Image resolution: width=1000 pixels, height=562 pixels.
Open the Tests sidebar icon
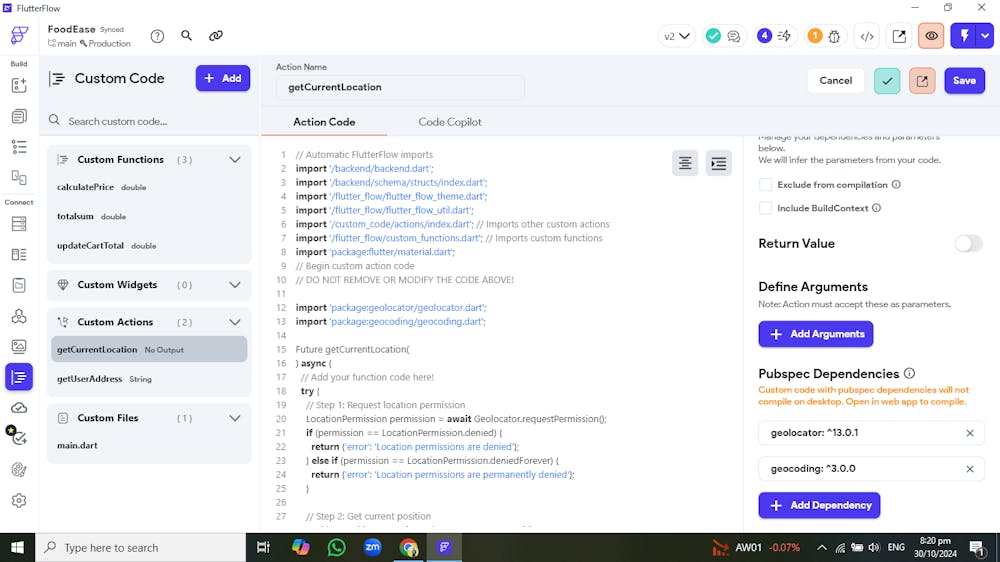[17, 436]
